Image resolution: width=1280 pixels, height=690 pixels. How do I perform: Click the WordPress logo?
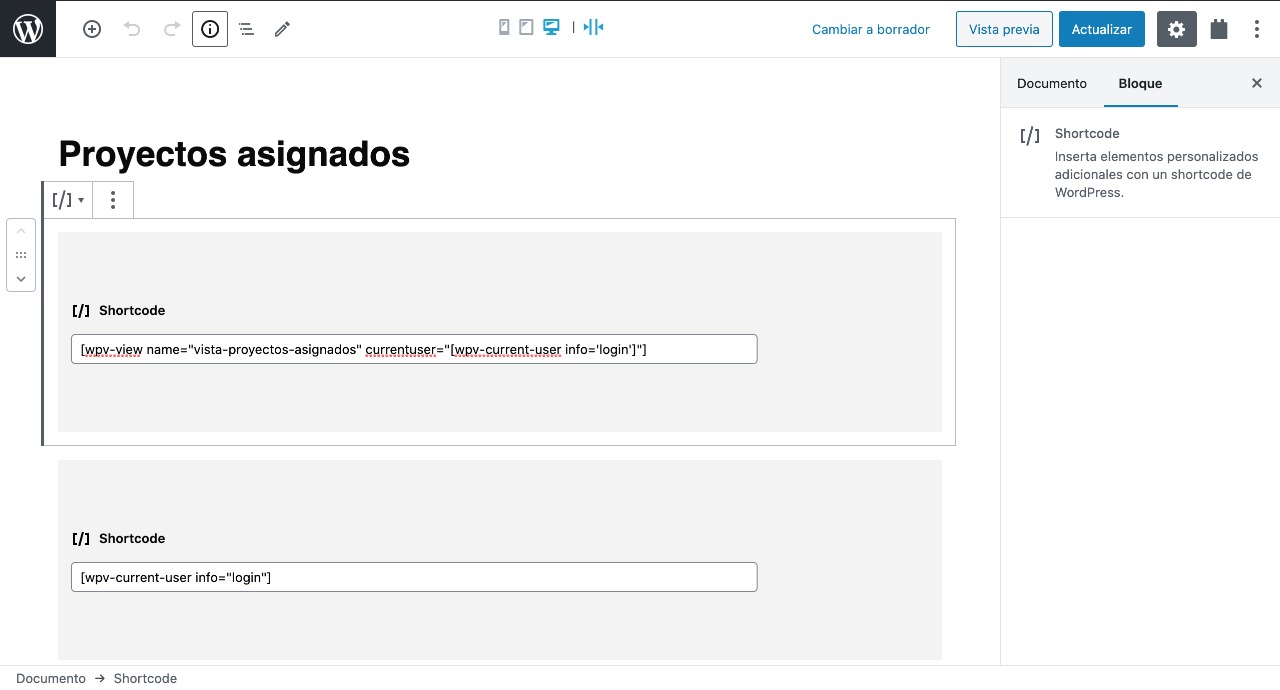[27, 28]
